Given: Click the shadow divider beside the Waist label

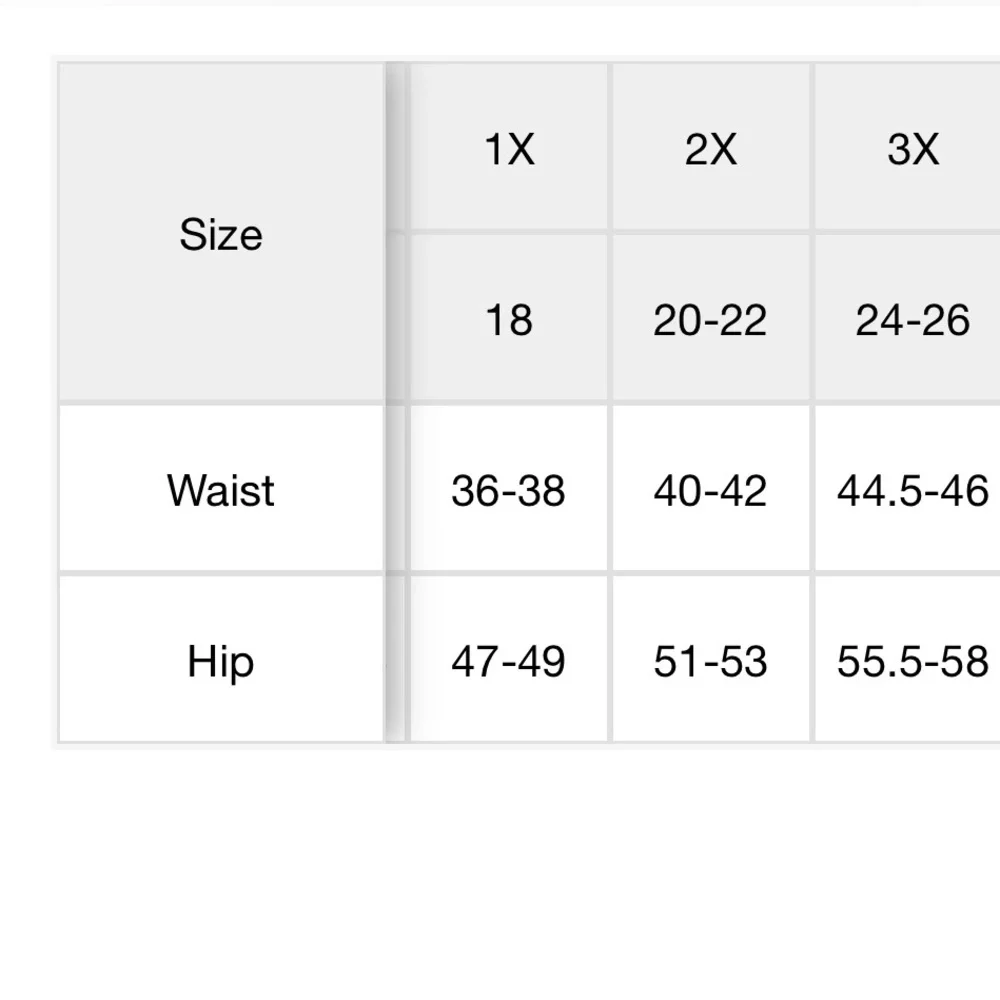Looking at the screenshot, I should (397, 490).
